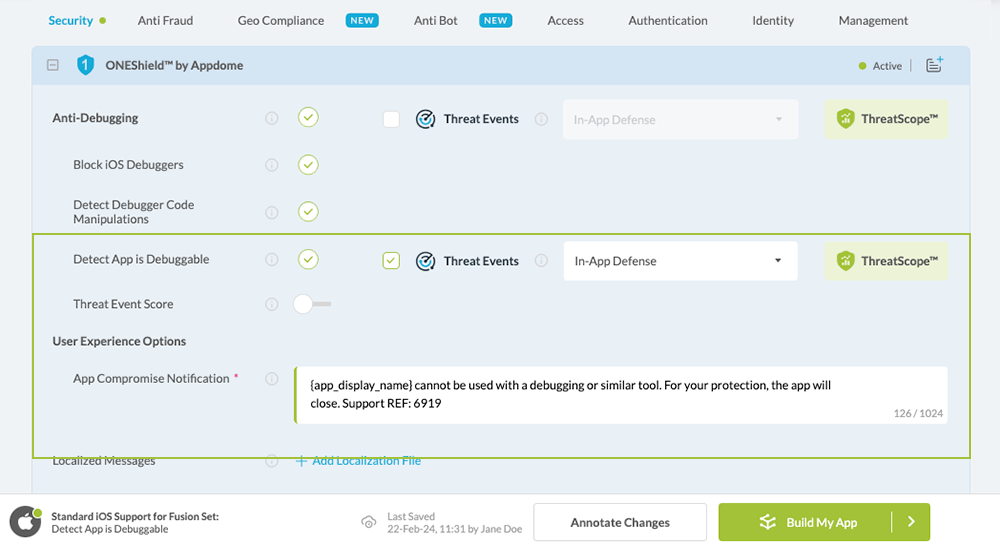
Task: Click info icon beside App Compromise Notification
Action: 272,379
